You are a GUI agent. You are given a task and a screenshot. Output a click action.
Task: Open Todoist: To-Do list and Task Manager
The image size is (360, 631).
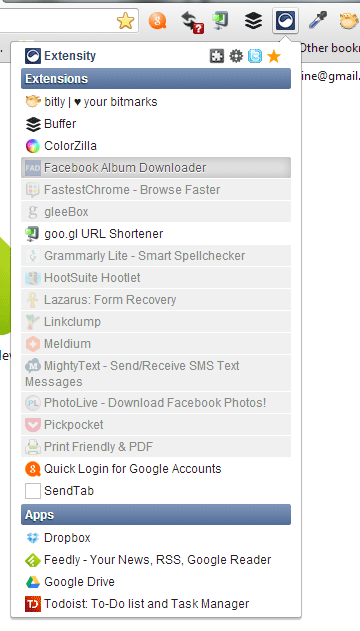(156, 604)
